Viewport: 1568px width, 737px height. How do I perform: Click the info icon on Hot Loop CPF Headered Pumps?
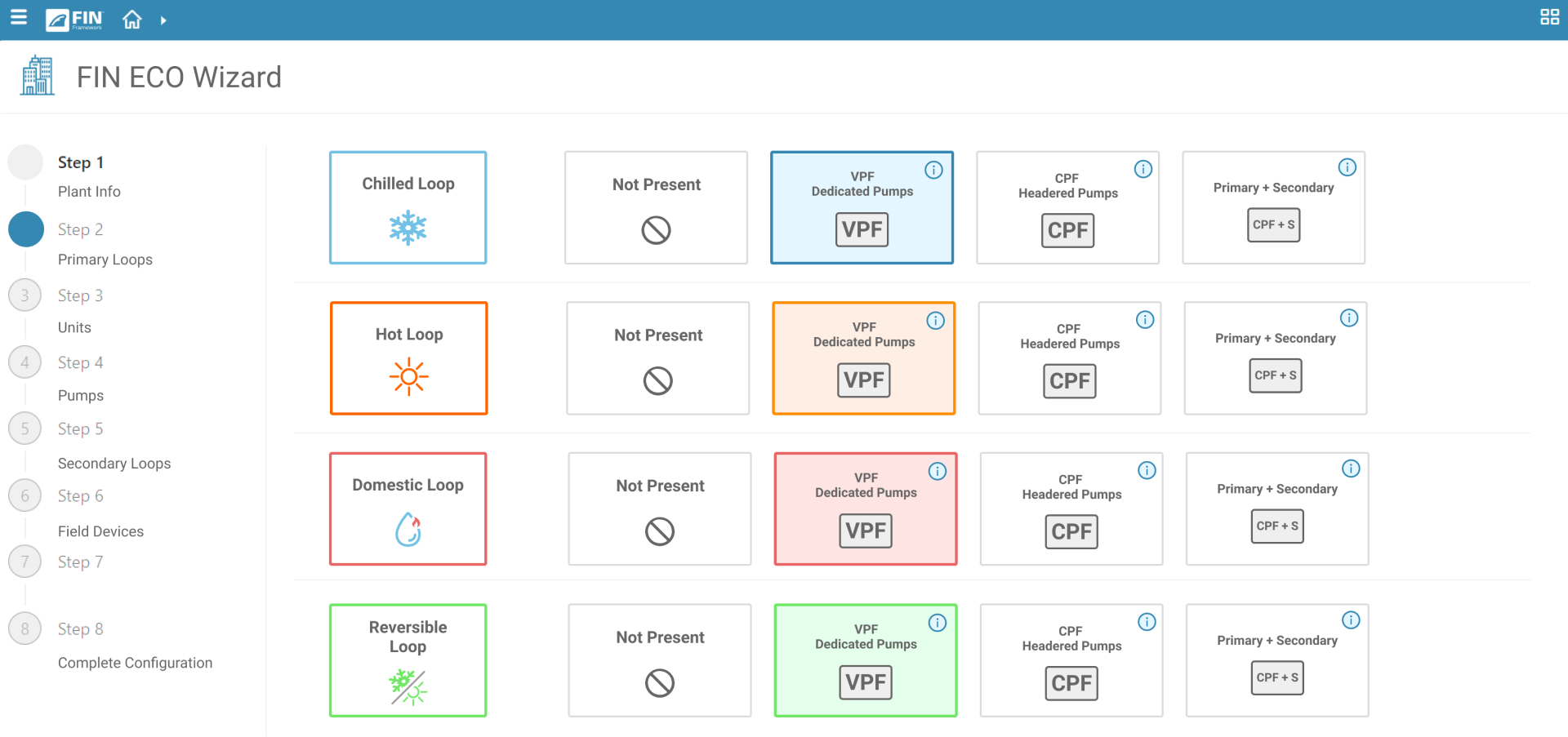coord(1144,320)
